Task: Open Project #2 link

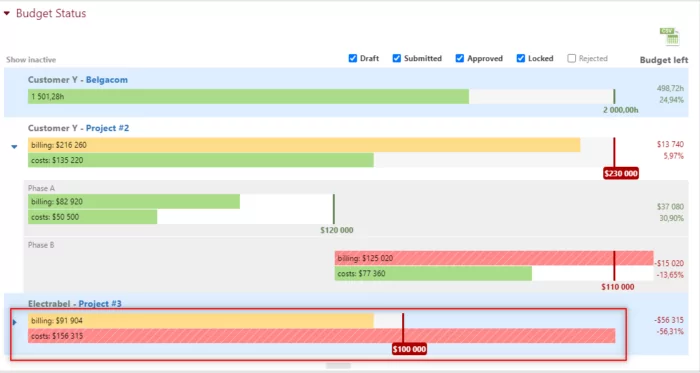Action: (x=108, y=128)
